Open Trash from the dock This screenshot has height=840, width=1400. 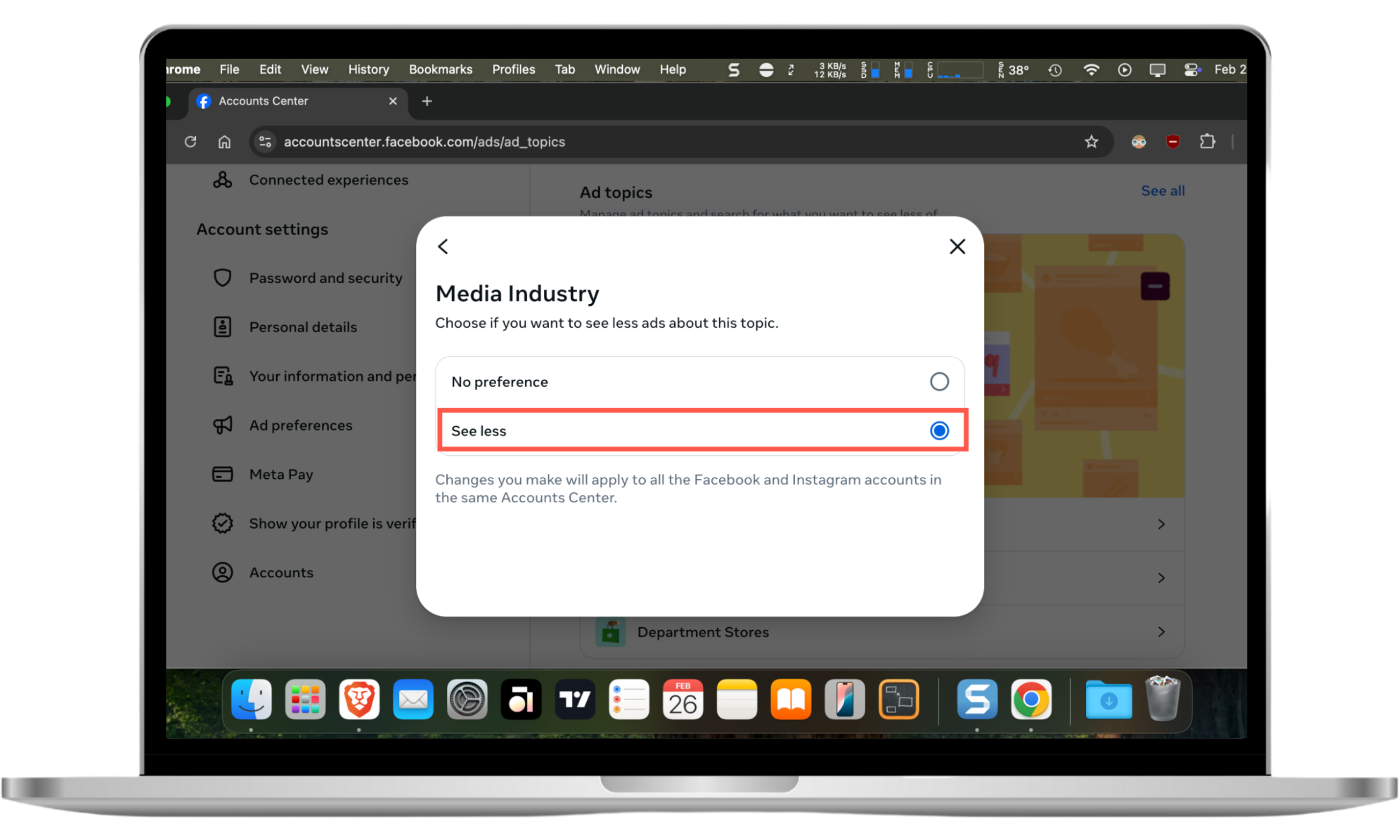coord(1163,699)
